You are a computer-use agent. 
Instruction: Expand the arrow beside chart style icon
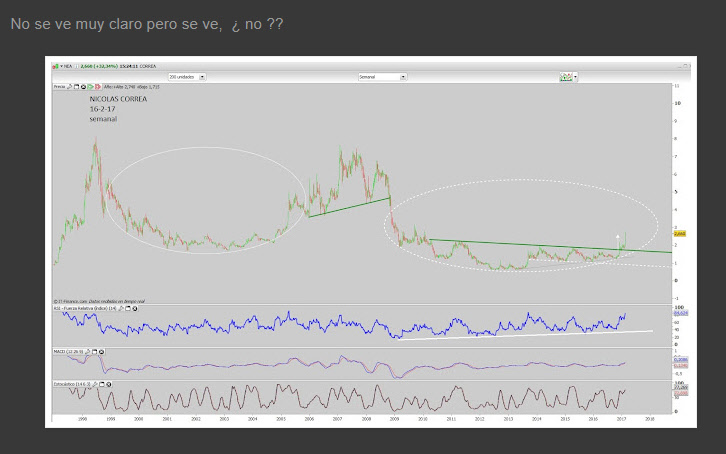576,77
